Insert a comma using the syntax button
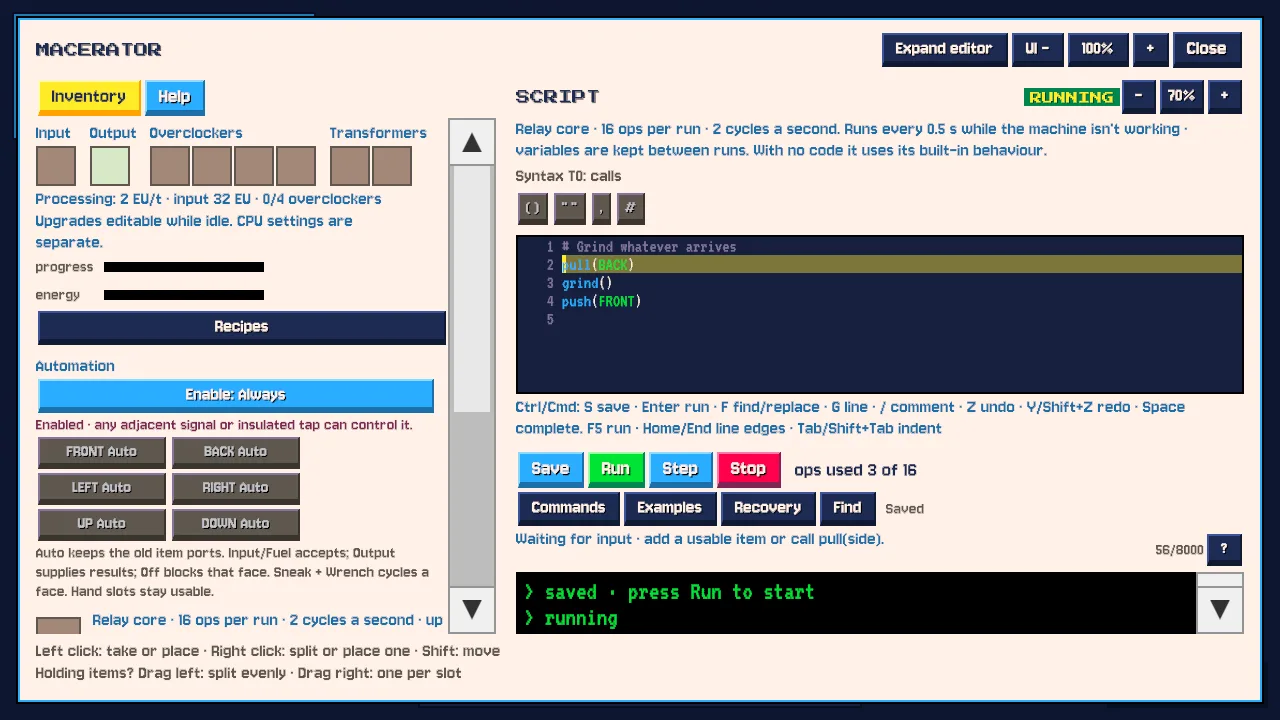Viewport: 1280px width, 720px height. (x=601, y=208)
